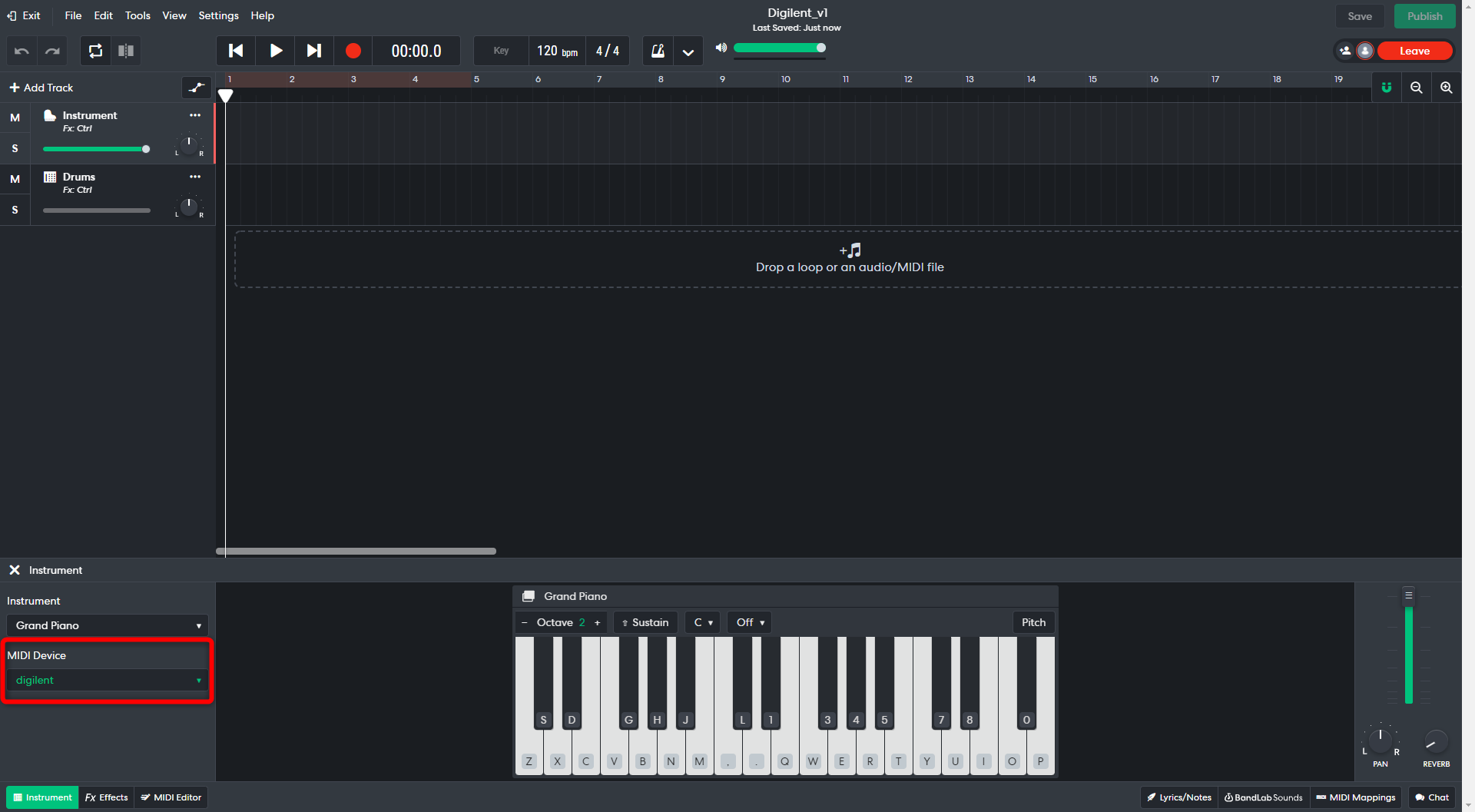The width and height of the screenshot is (1475, 812).
Task: Click the split region icon
Action: coord(126,51)
